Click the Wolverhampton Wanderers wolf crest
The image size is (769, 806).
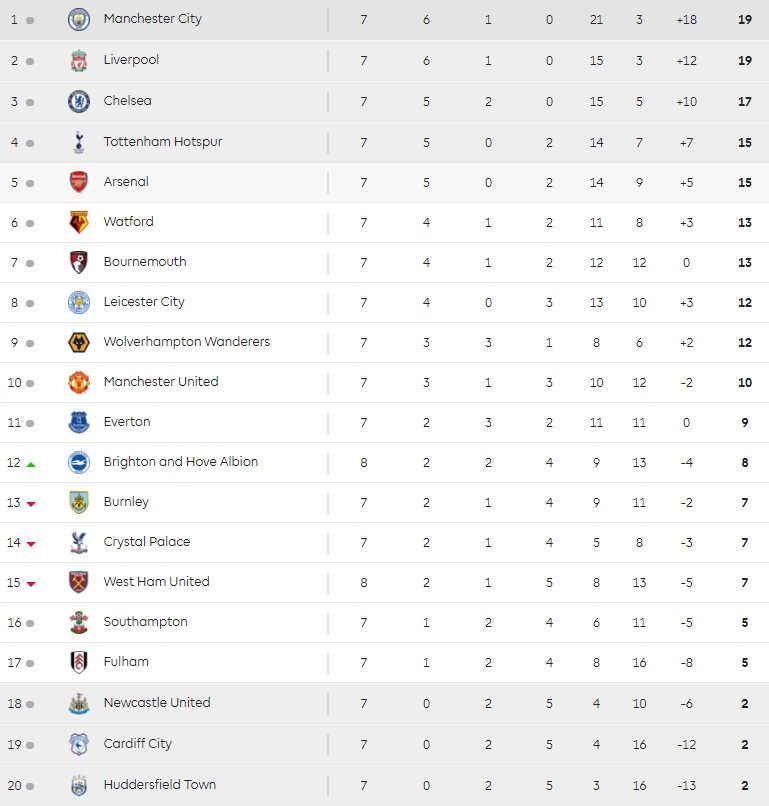(78, 342)
